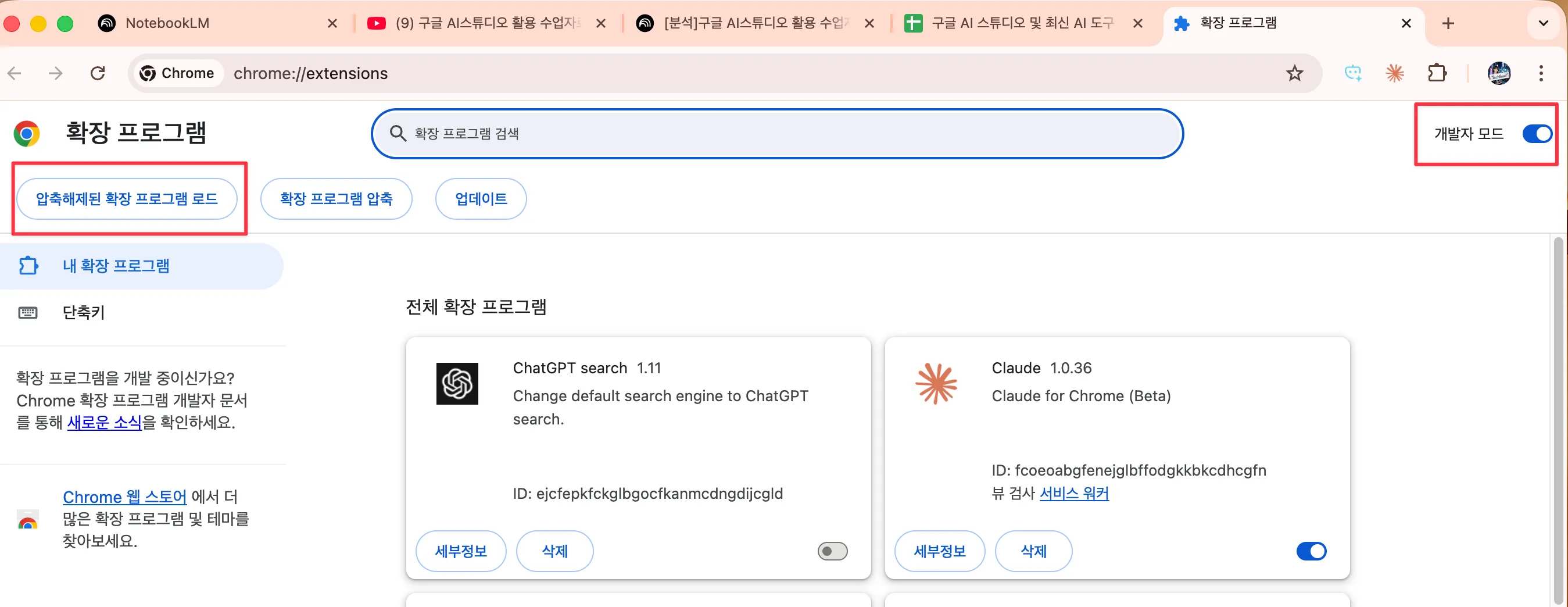This screenshot has width=1568, height=607.
Task: Open the Claude extension icon in toolbar
Action: (x=1395, y=74)
